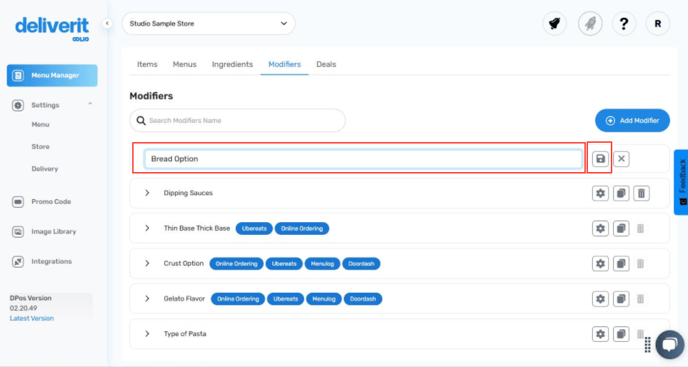
Task: Click trash icon for Thin Base Thick Base
Action: pos(641,228)
